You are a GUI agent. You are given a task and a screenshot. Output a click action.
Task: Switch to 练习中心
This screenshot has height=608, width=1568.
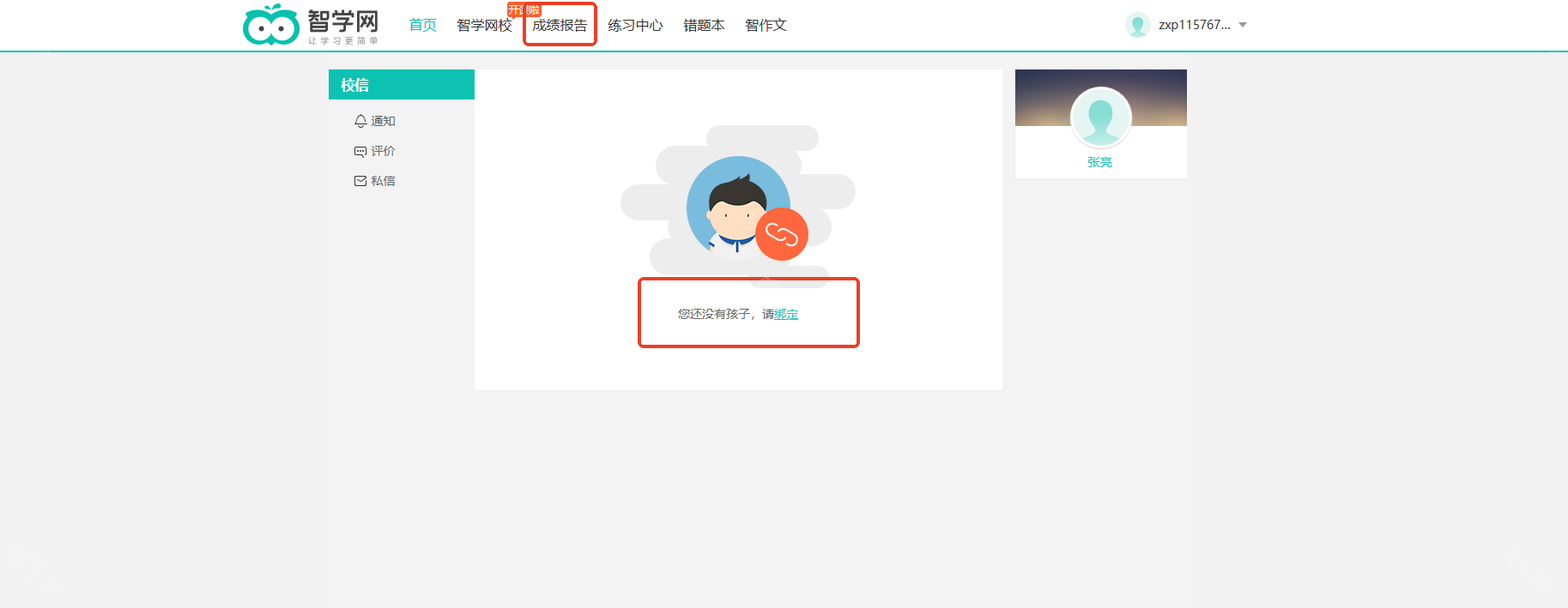(635, 26)
